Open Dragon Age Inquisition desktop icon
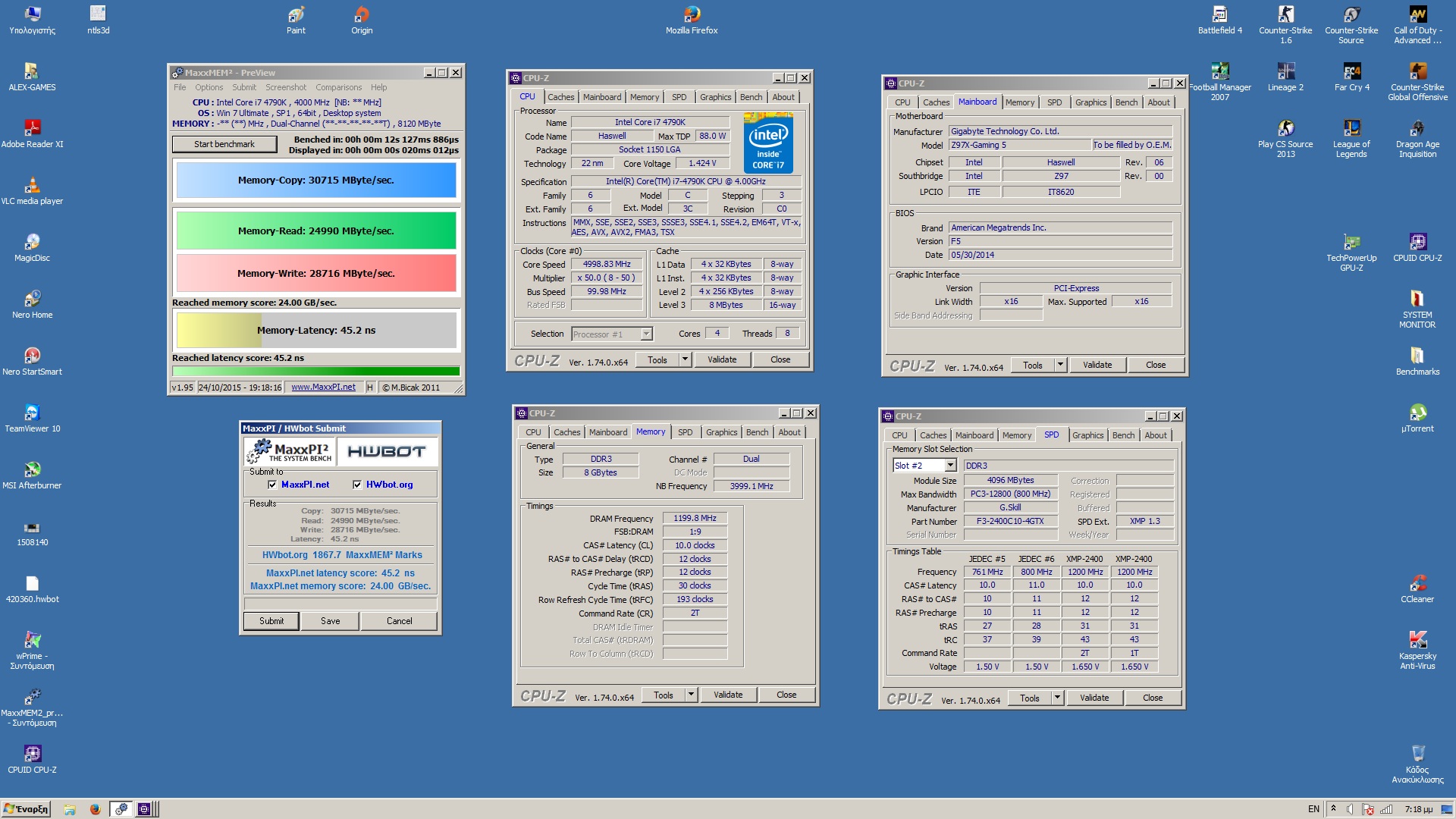 [1417, 139]
